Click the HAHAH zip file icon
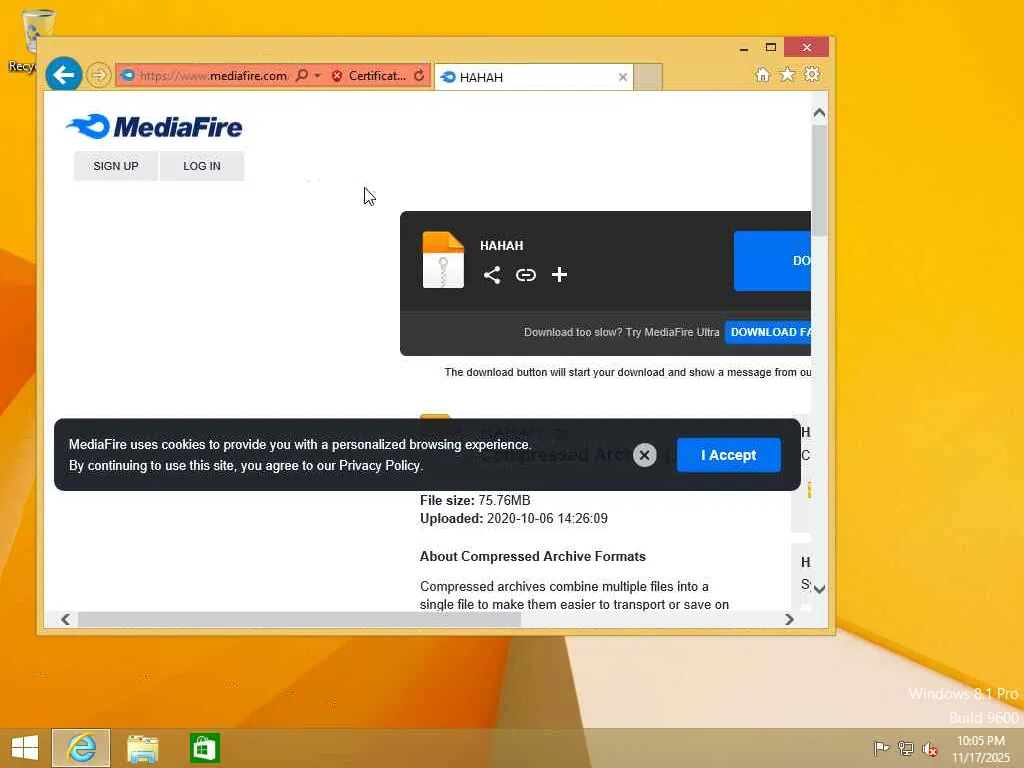Viewport: 1024px width, 768px height. [x=443, y=260]
